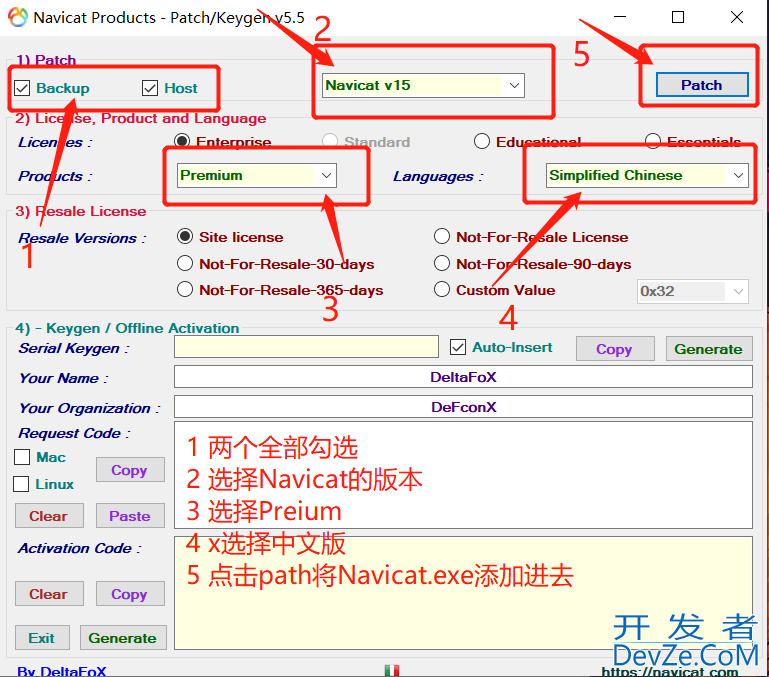
Task: Copy the serial keygen value
Action: point(615,349)
